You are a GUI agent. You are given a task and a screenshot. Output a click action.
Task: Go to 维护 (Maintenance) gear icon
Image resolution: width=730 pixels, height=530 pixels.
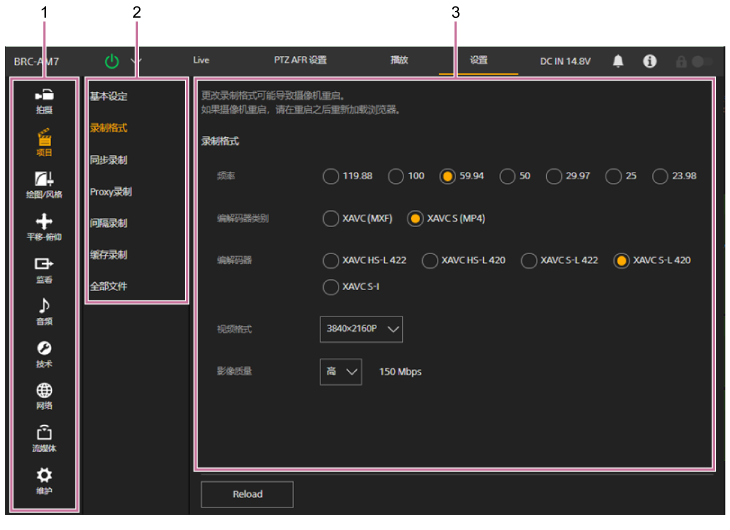pos(44,480)
